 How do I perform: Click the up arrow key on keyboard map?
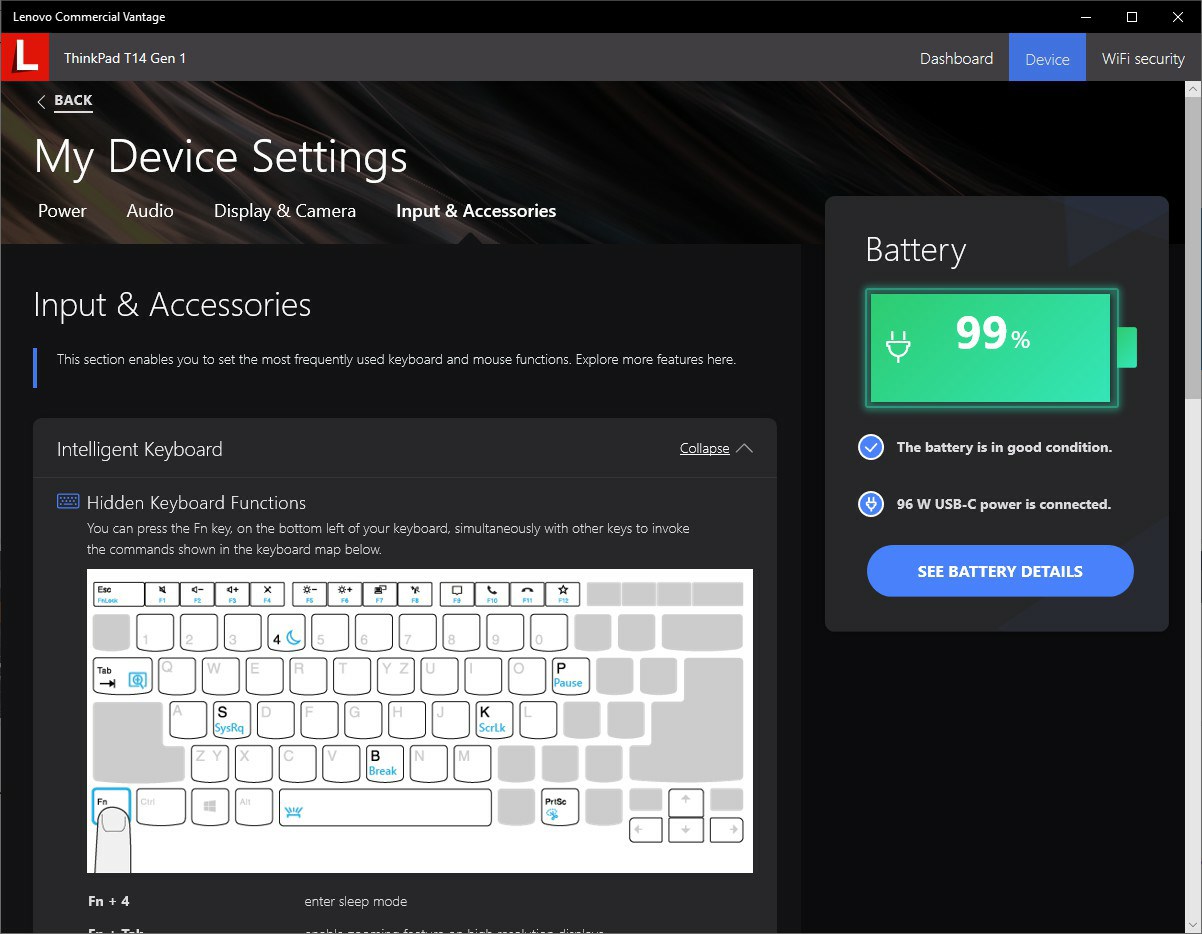pyautogui.click(x=685, y=800)
